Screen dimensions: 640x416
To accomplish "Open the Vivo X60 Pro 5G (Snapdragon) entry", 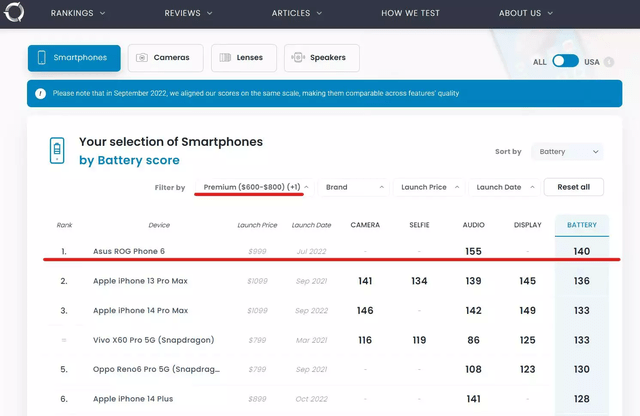I will pyautogui.click(x=153, y=340).
